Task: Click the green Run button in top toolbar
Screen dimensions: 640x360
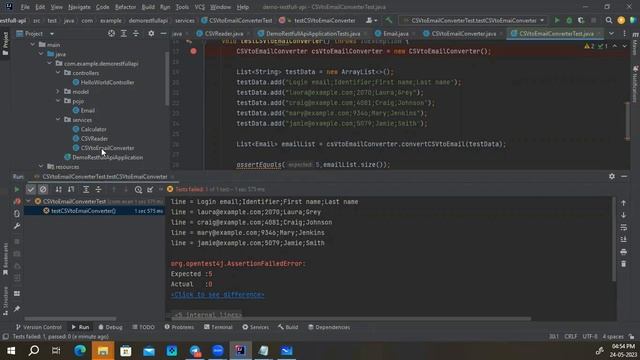Action: point(557,20)
